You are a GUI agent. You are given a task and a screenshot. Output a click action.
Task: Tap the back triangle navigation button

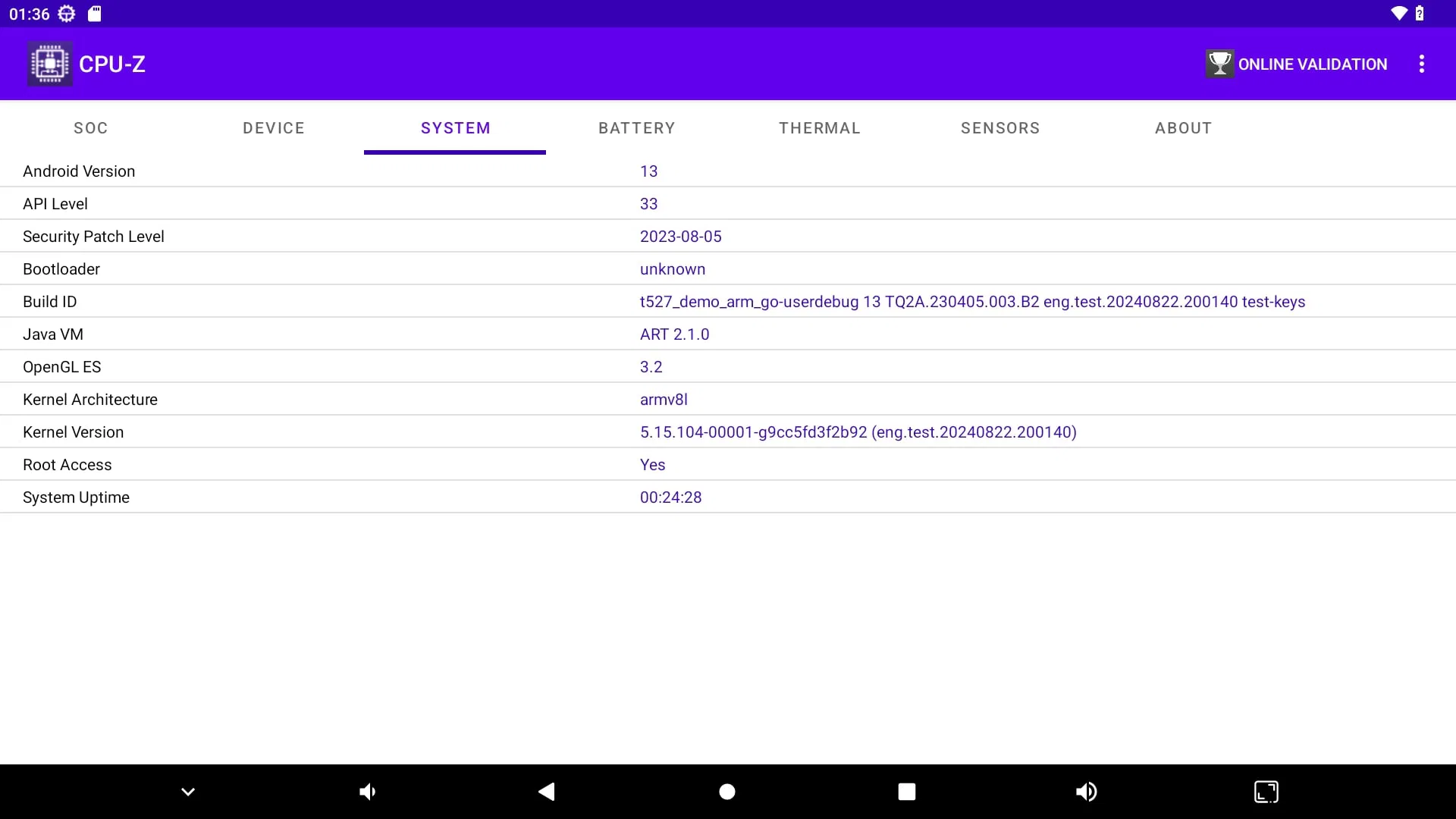[547, 792]
